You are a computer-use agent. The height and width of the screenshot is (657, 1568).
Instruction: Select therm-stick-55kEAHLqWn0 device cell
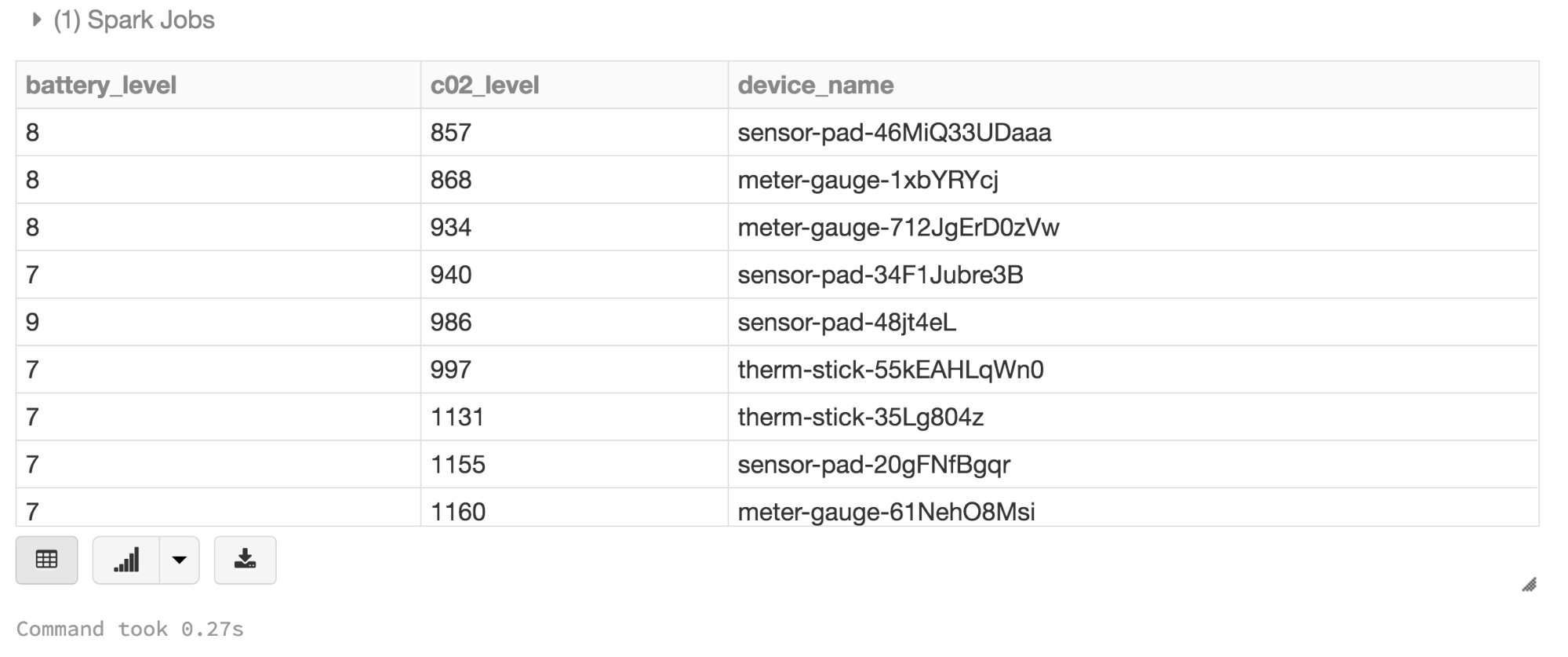click(x=890, y=370)
